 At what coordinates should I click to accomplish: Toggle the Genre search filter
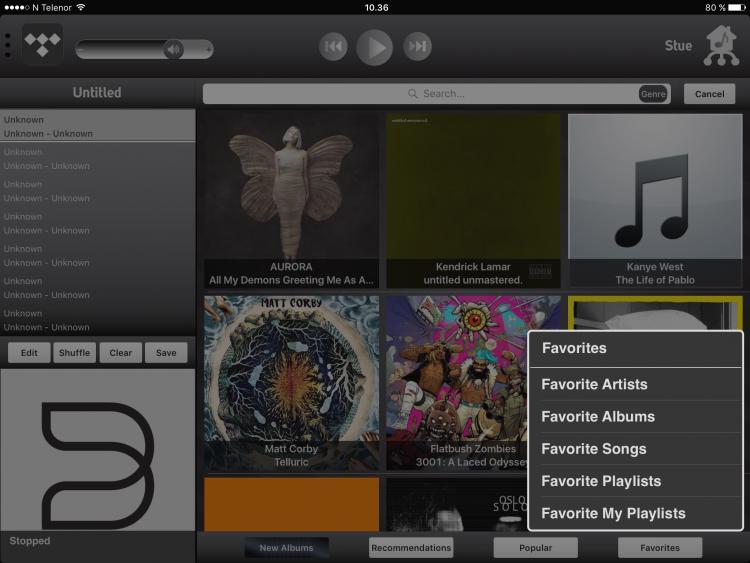point(653,94)
